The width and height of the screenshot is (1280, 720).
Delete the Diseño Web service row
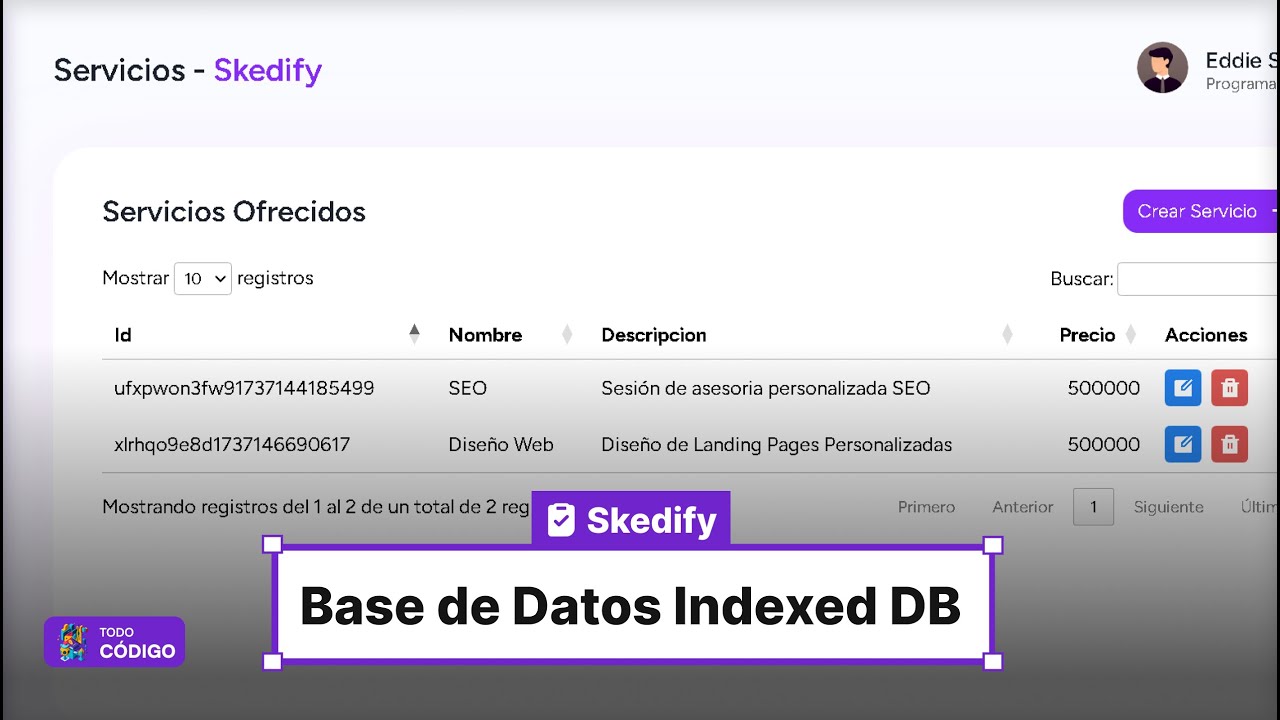(x=1230, y=444)
